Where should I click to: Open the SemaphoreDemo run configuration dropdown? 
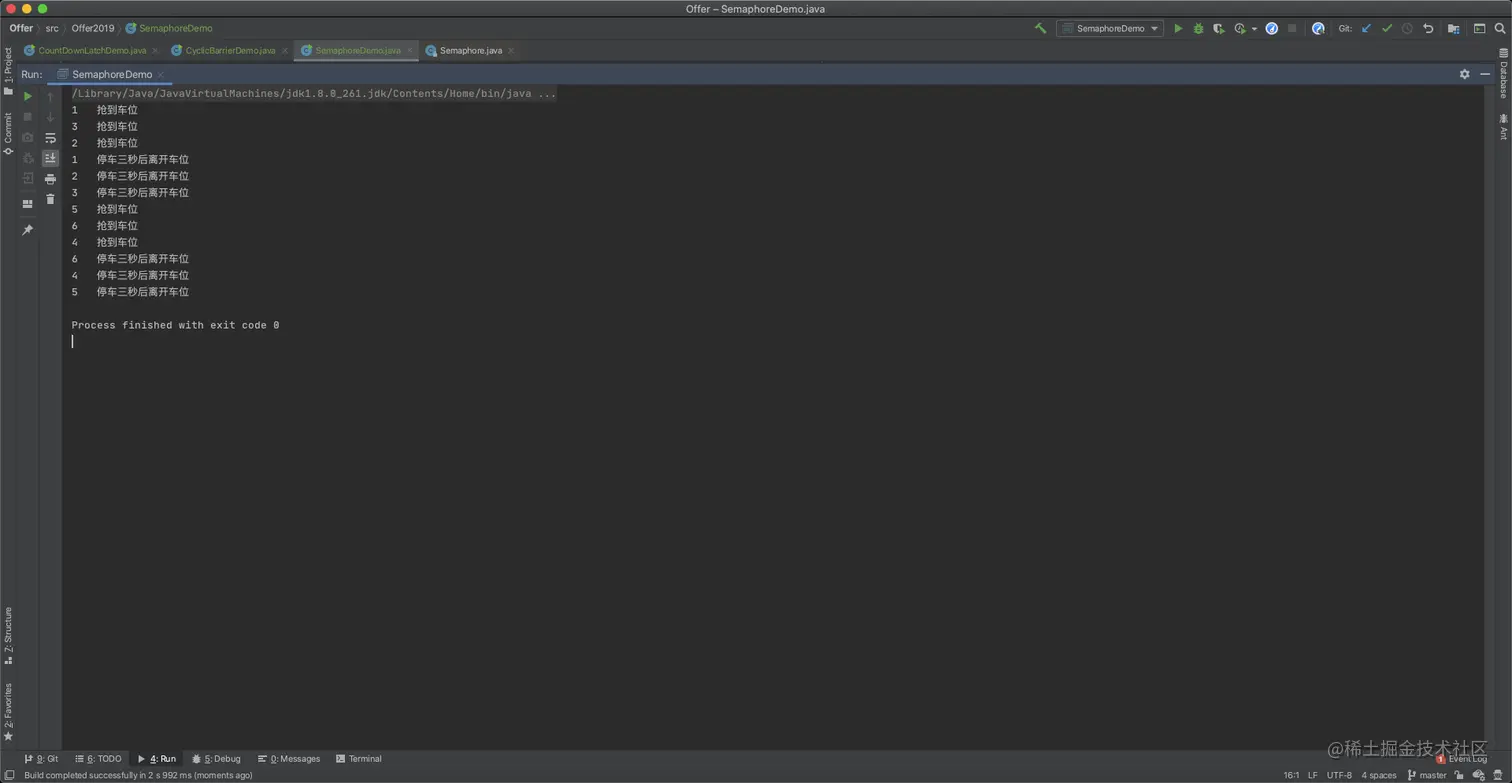[1110, 28]
